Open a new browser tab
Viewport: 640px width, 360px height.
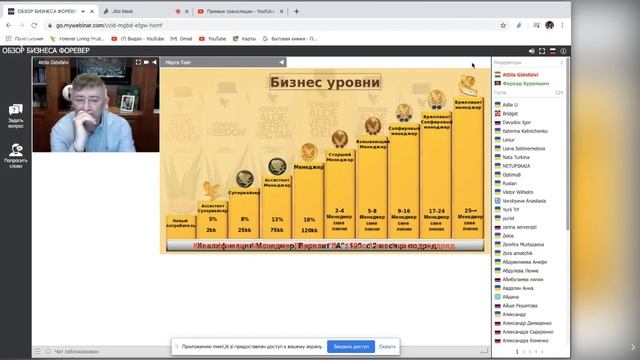tap(296, 11)
